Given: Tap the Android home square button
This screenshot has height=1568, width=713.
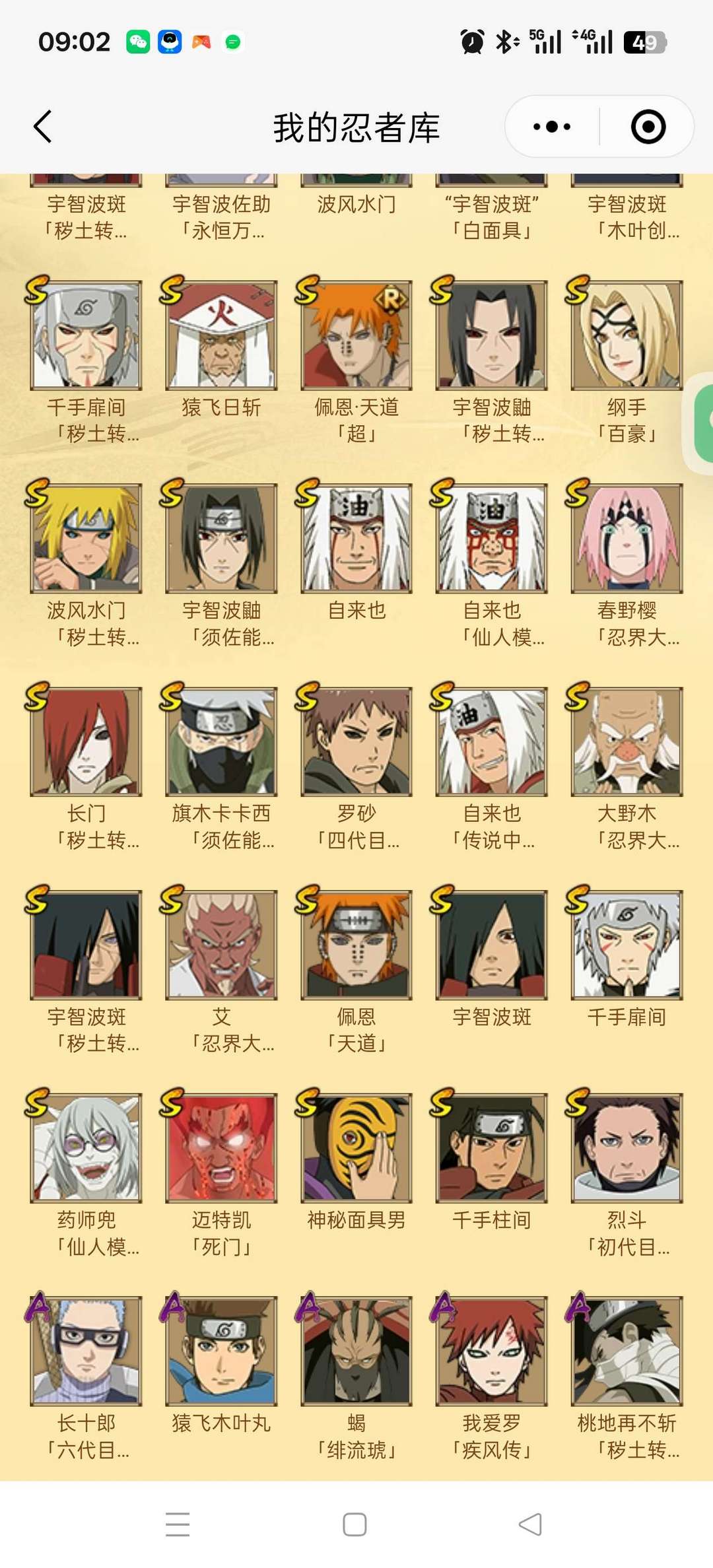Looking at the screenshot, I should [355, 1524].
